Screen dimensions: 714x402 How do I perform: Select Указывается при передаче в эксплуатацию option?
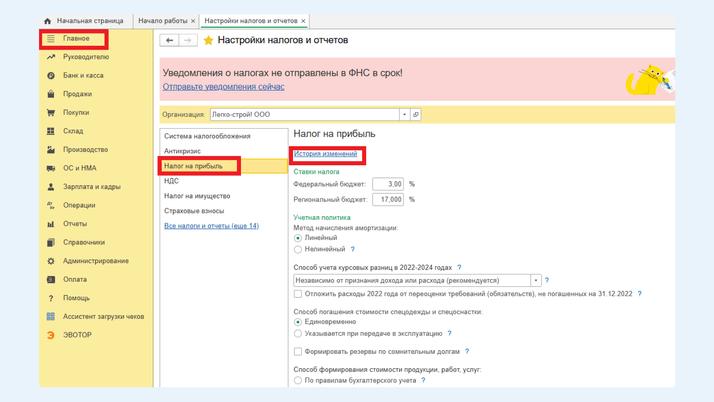click(x=298, y=334)
